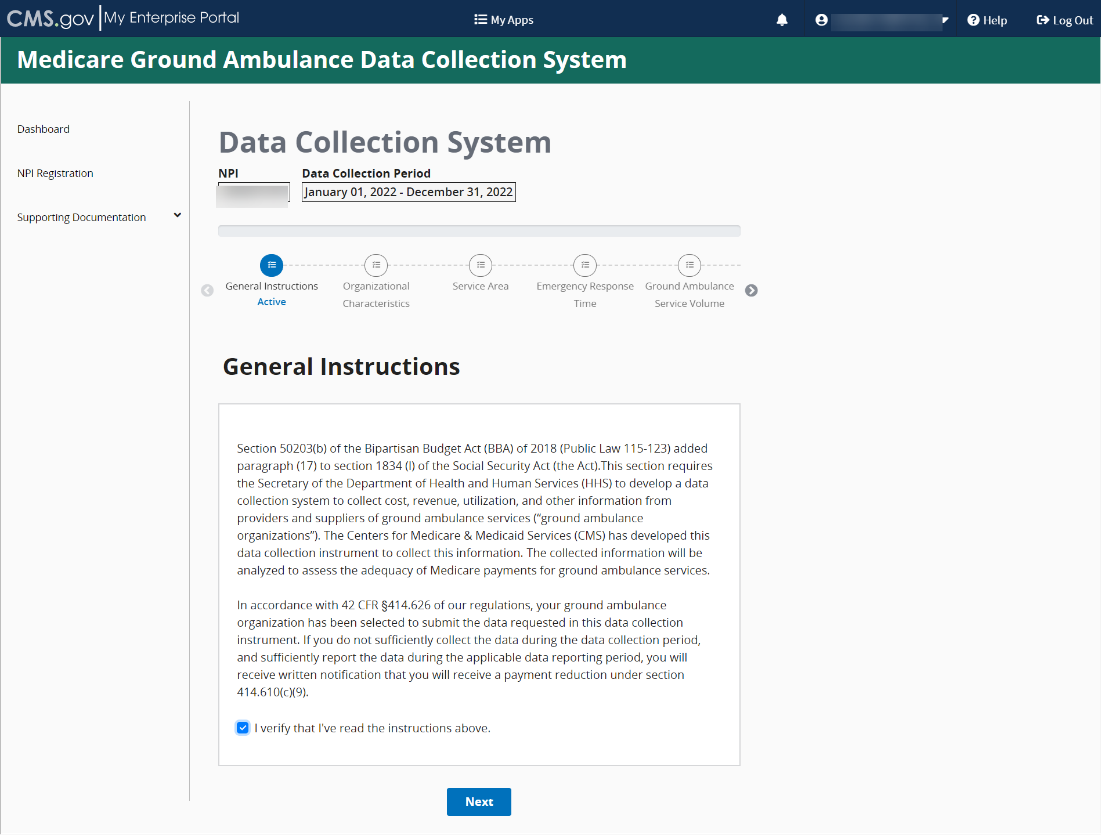Open the My Apps menu

pos(504,20)
